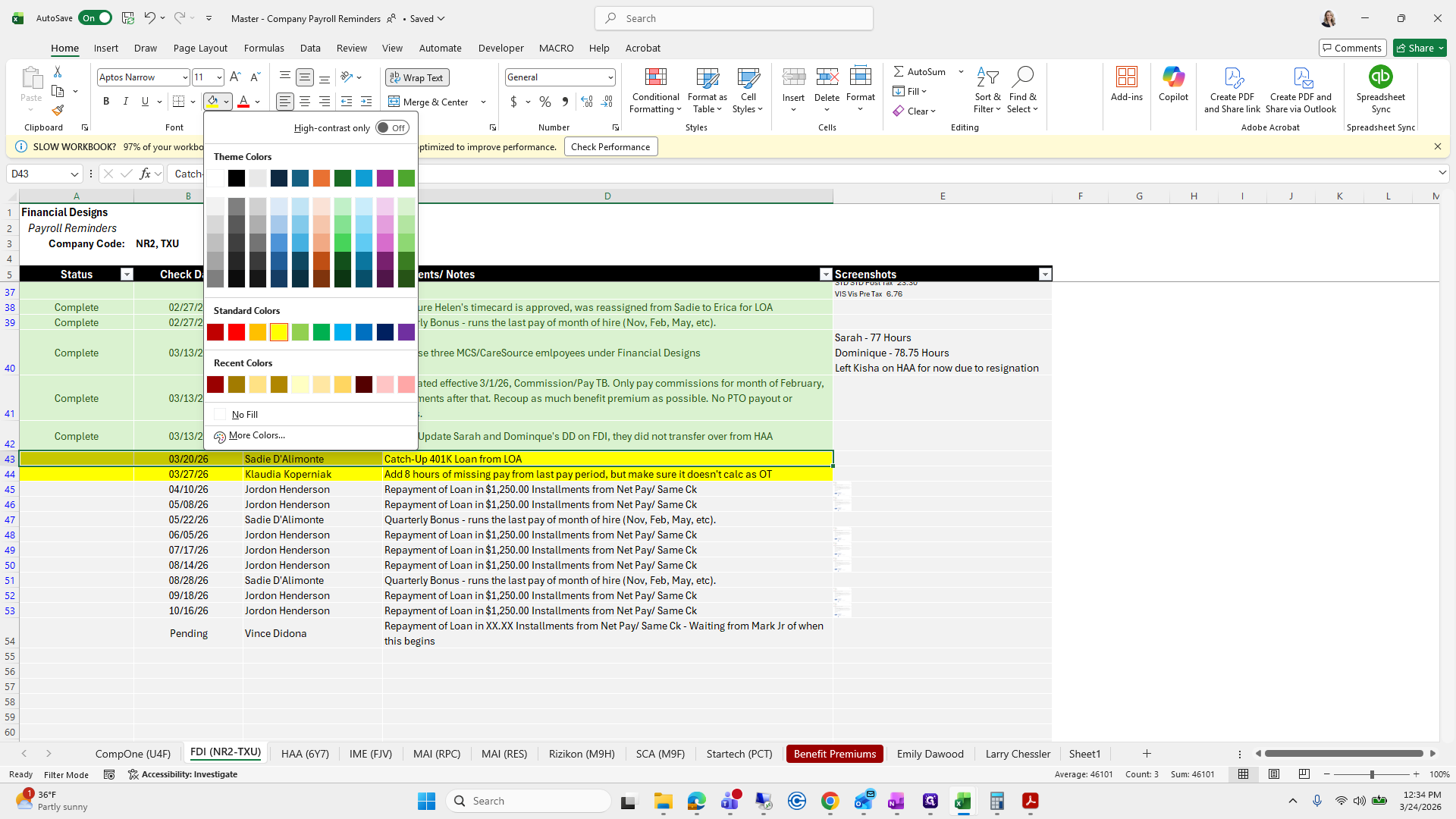The image size is (1456, 819).
Task: Toggle the High-contrast only switch
Action: [392, 127]
